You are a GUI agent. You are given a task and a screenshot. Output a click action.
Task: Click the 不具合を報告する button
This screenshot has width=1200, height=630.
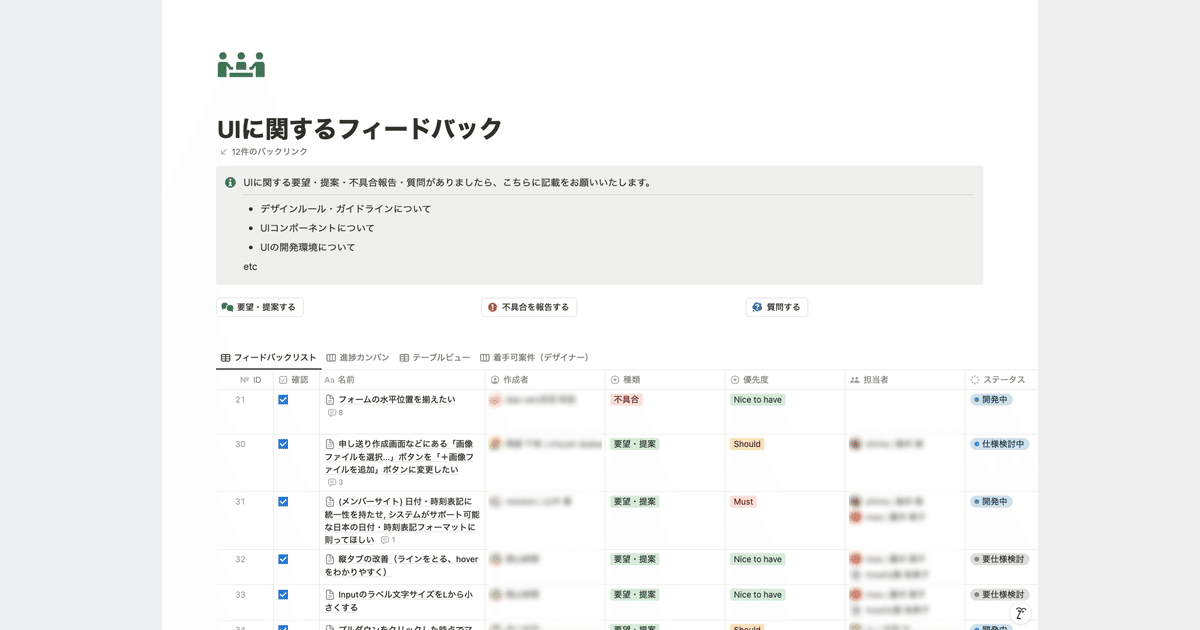coord(529,307)
